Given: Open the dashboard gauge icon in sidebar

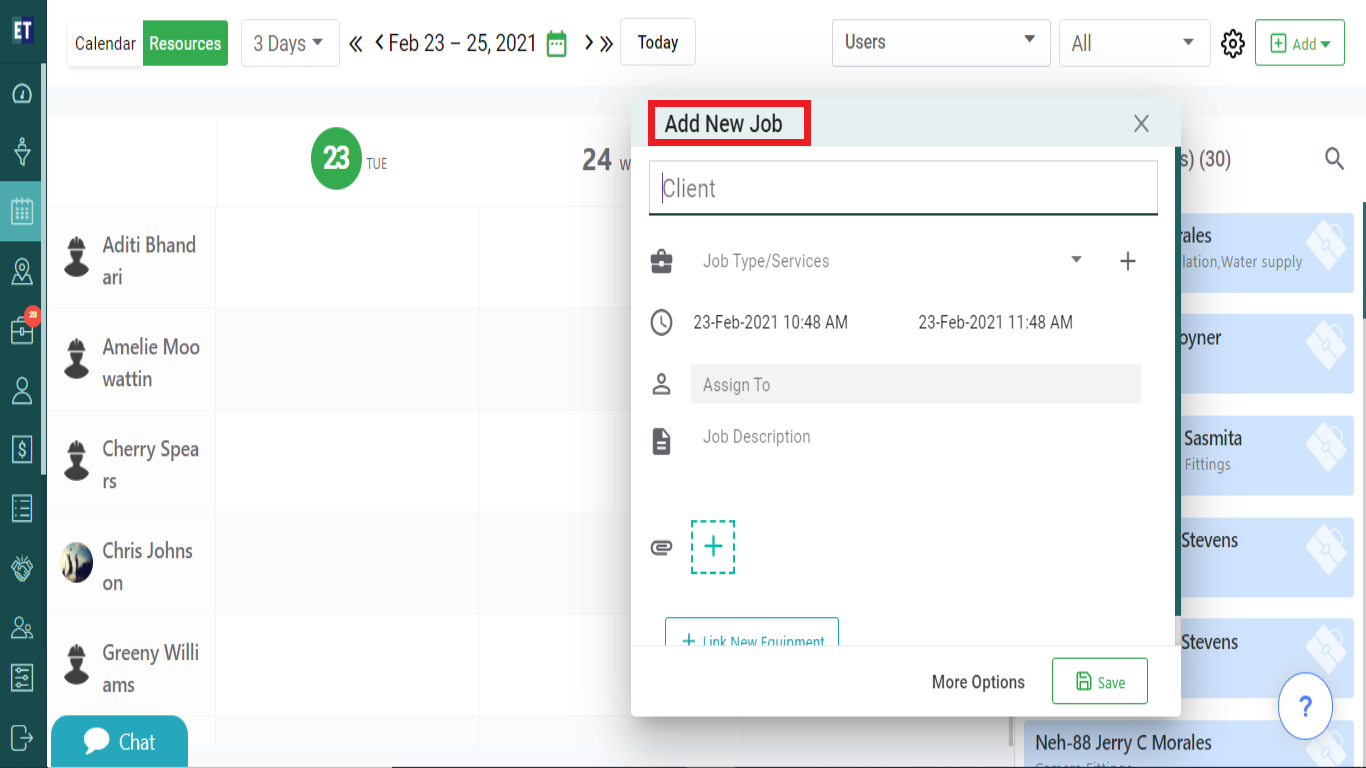Looking at the screenshot, I should pos(22,94).
